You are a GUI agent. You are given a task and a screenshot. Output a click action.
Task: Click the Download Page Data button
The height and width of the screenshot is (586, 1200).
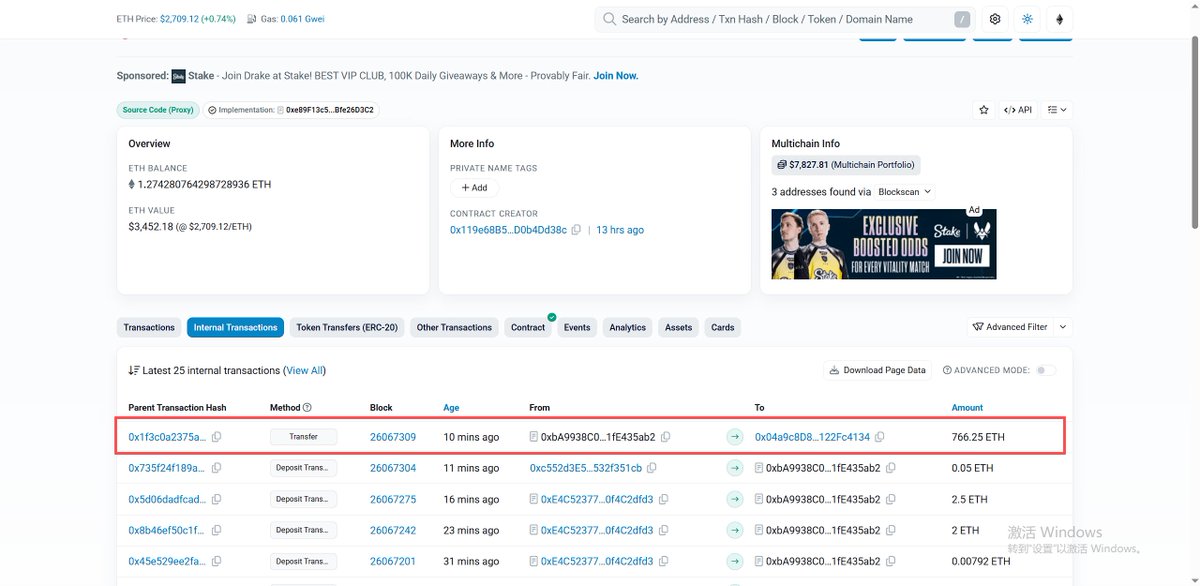pos(879,370)
